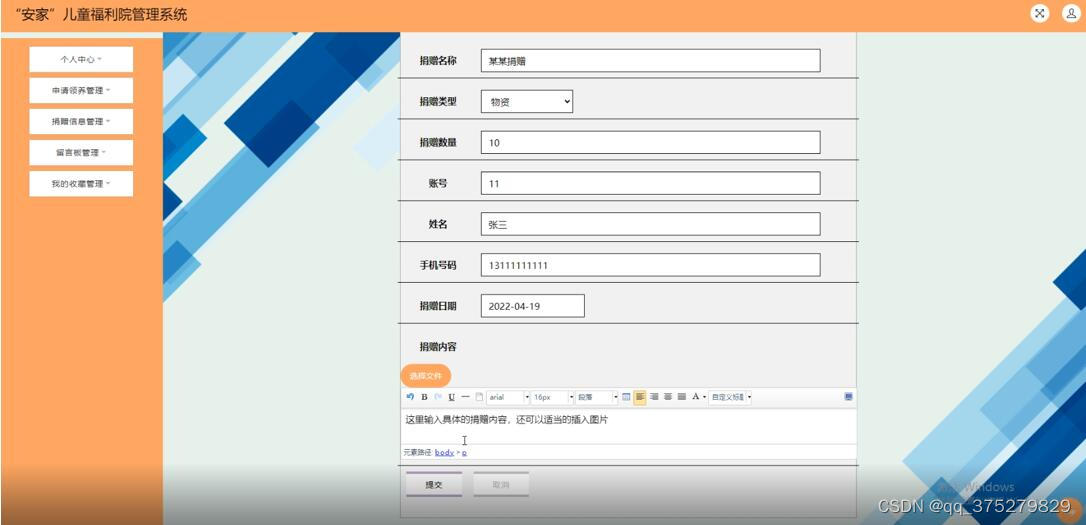Expand the 捐赠信息管理 sidebar menu
1086x525 pixels.
(81, 121)
